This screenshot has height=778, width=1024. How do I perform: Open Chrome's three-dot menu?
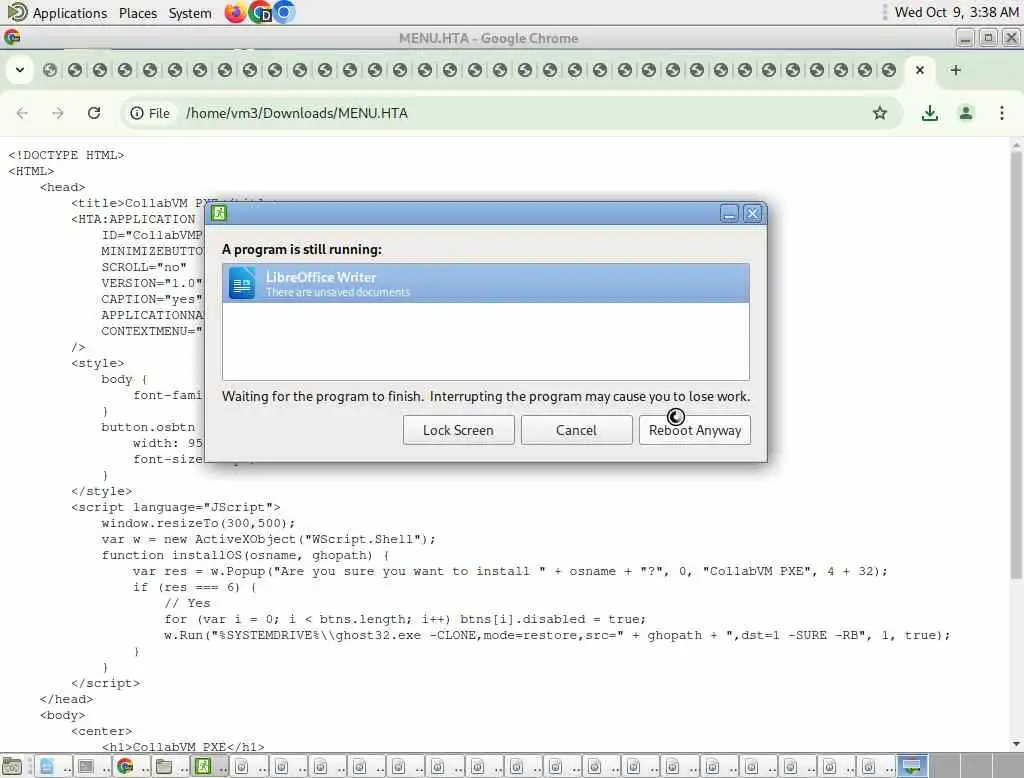tap(1002, 113)
